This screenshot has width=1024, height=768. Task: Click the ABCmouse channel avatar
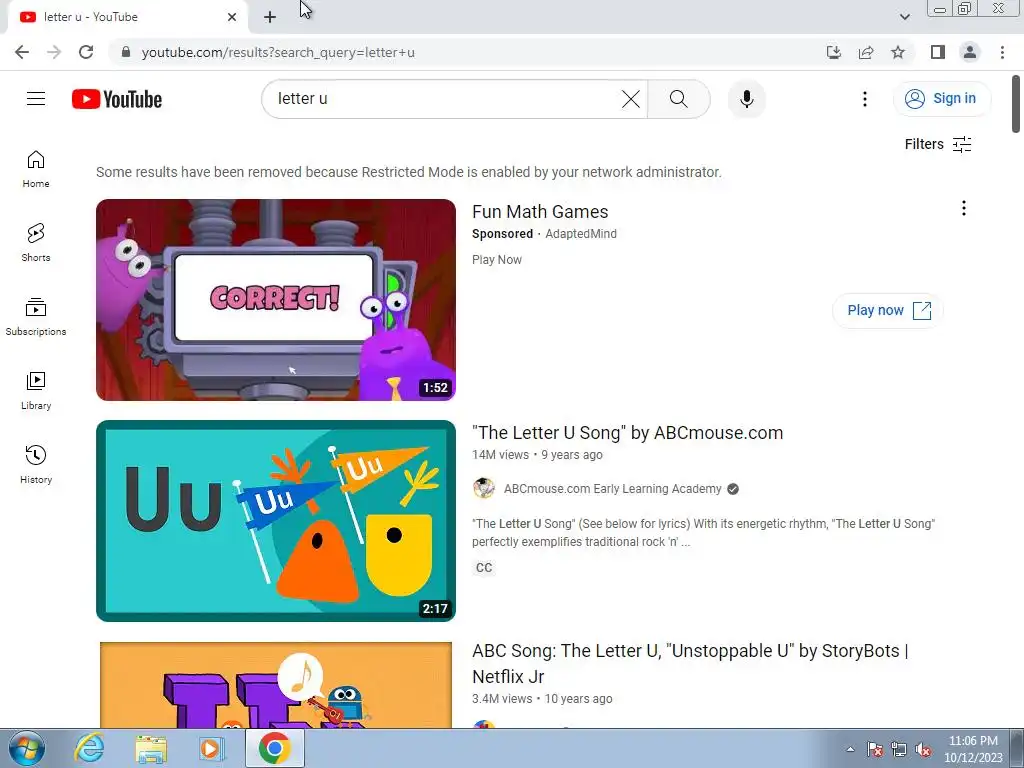(484, 488)
